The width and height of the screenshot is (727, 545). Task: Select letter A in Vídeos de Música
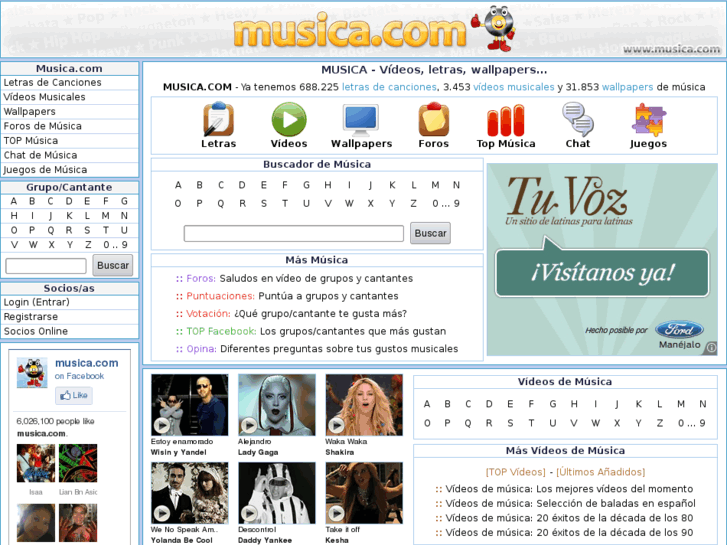[427, 404]
